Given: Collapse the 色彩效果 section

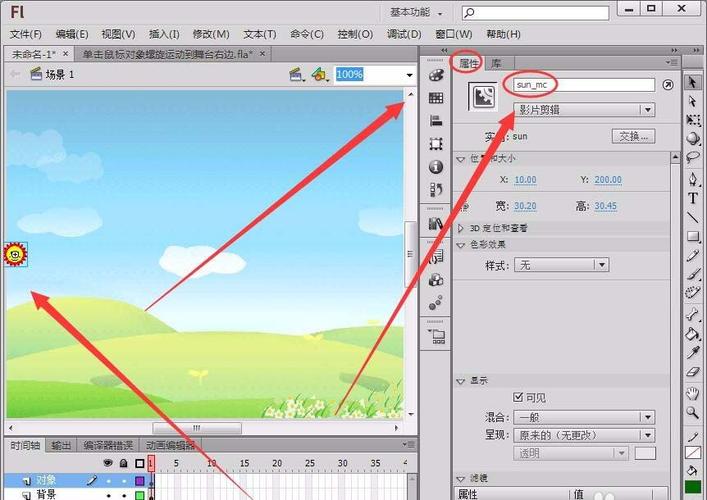Looking at the screenshot, I should (x=460, y=245).
